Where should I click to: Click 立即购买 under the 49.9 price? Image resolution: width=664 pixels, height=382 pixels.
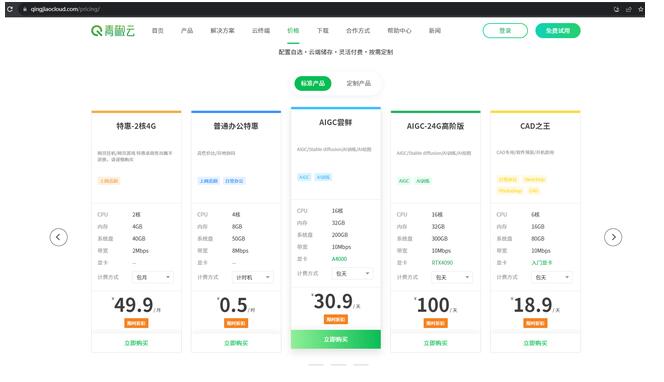(136, 343)
